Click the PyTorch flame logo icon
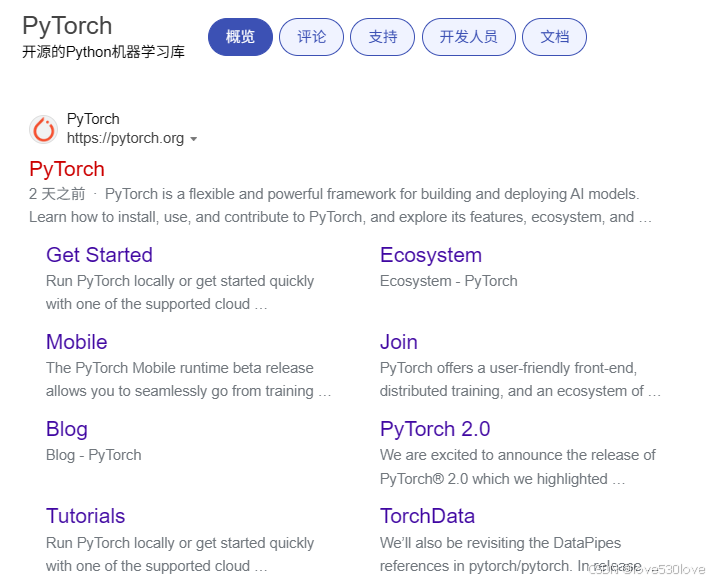The image size is (717, 582). [x=43, y=129]
